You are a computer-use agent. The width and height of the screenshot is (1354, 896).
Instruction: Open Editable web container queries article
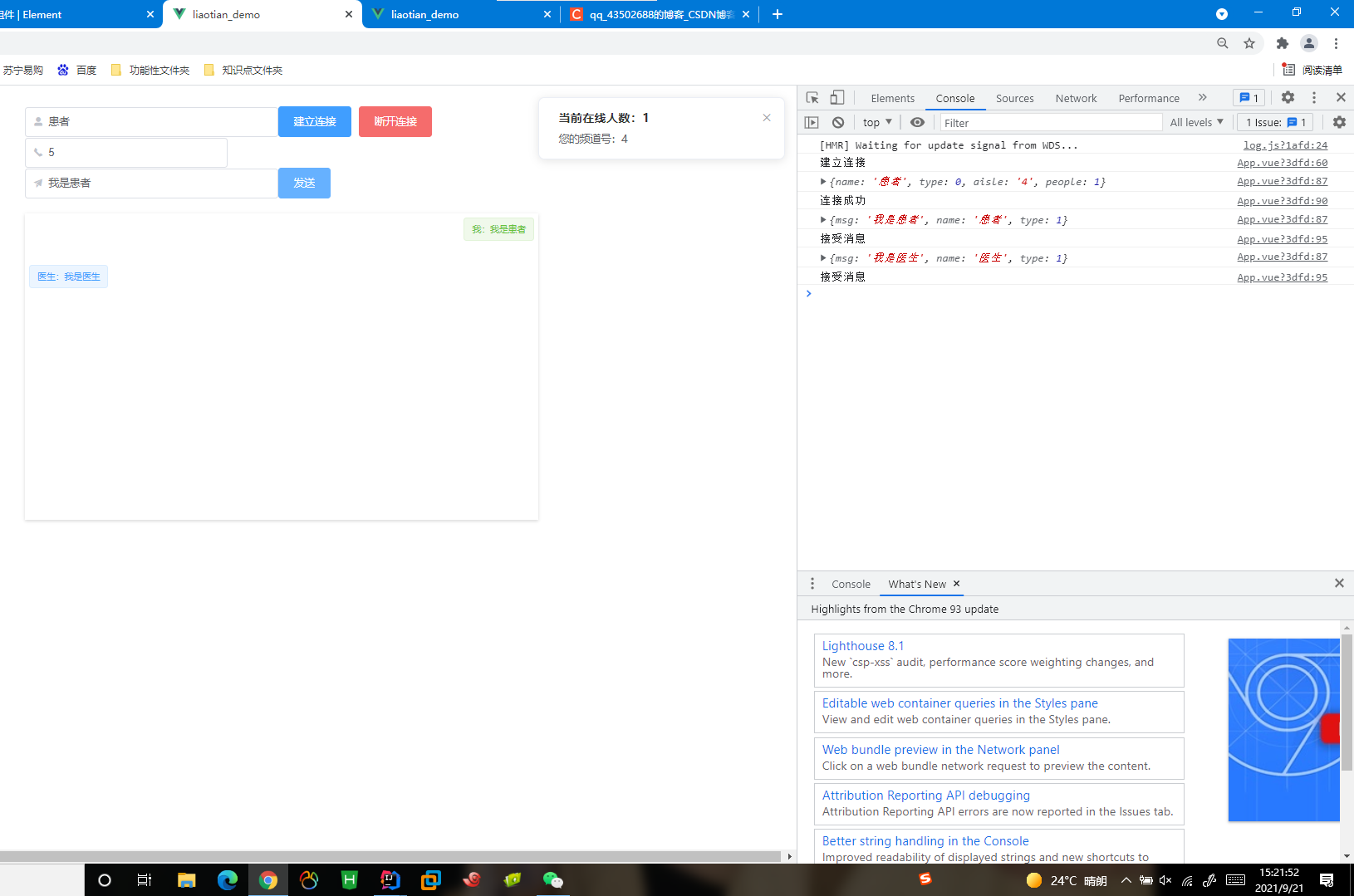959,703
